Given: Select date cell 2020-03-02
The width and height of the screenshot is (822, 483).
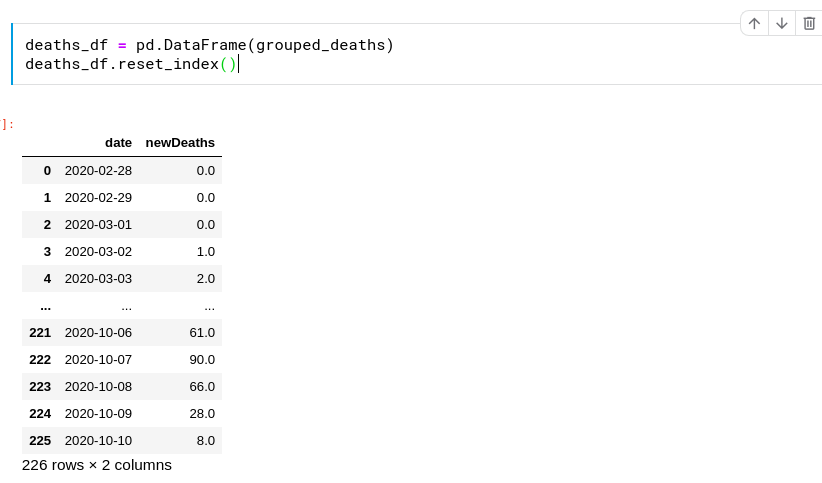Looking at the screenshot, I should click(x=98, y=252).
